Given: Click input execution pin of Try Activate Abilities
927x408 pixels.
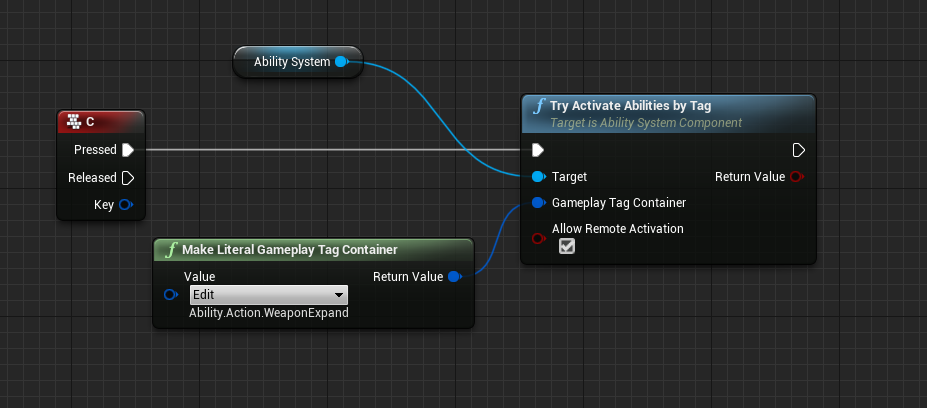Looking at the screenshot, I should pyautogui.click(x=537, y=150).
